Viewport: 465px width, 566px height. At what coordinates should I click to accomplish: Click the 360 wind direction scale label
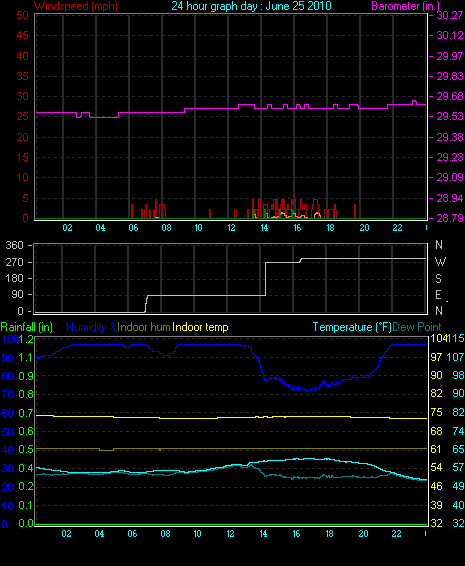tap(14, 245)
